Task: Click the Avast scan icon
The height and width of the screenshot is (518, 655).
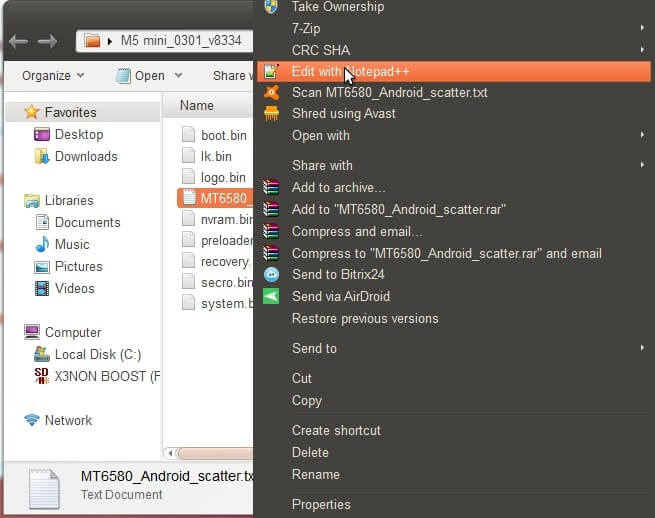Action: coord(271,92)
